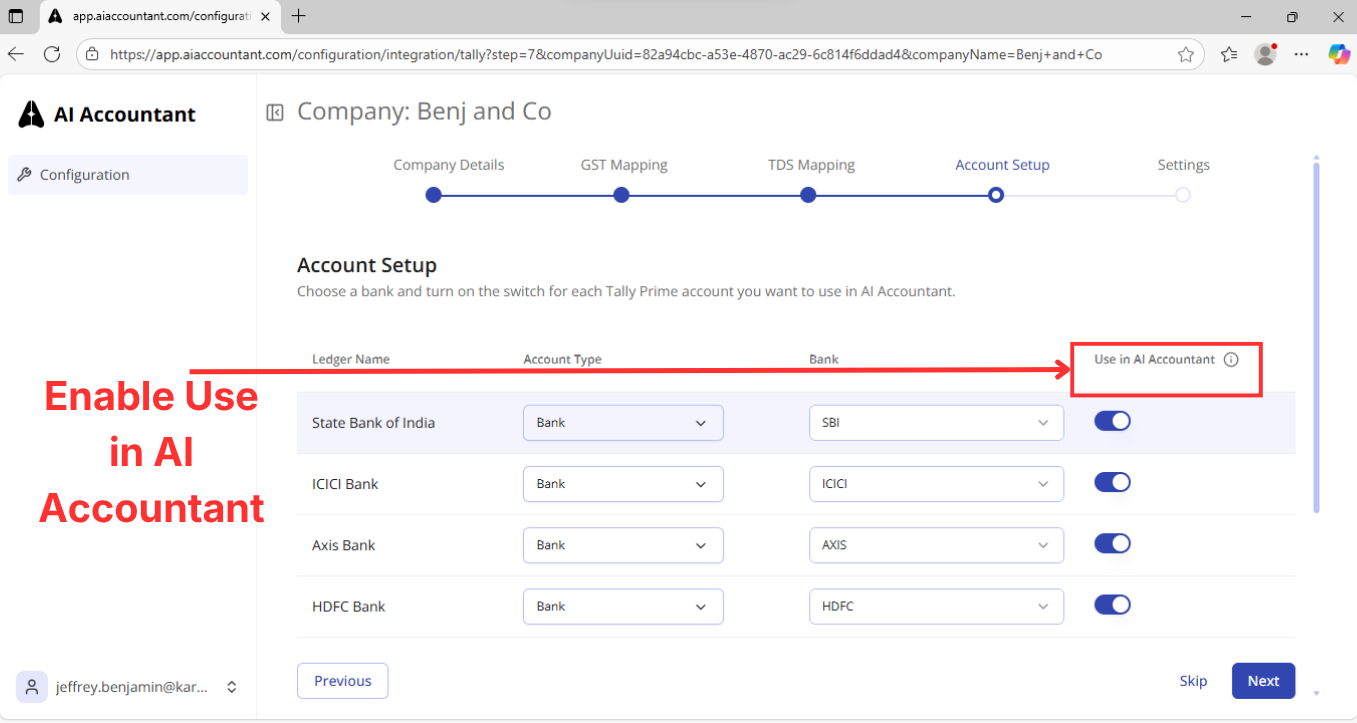Open the tab actions menu icon
Screen dimensions: 1357x723
[x=16, y=17]
